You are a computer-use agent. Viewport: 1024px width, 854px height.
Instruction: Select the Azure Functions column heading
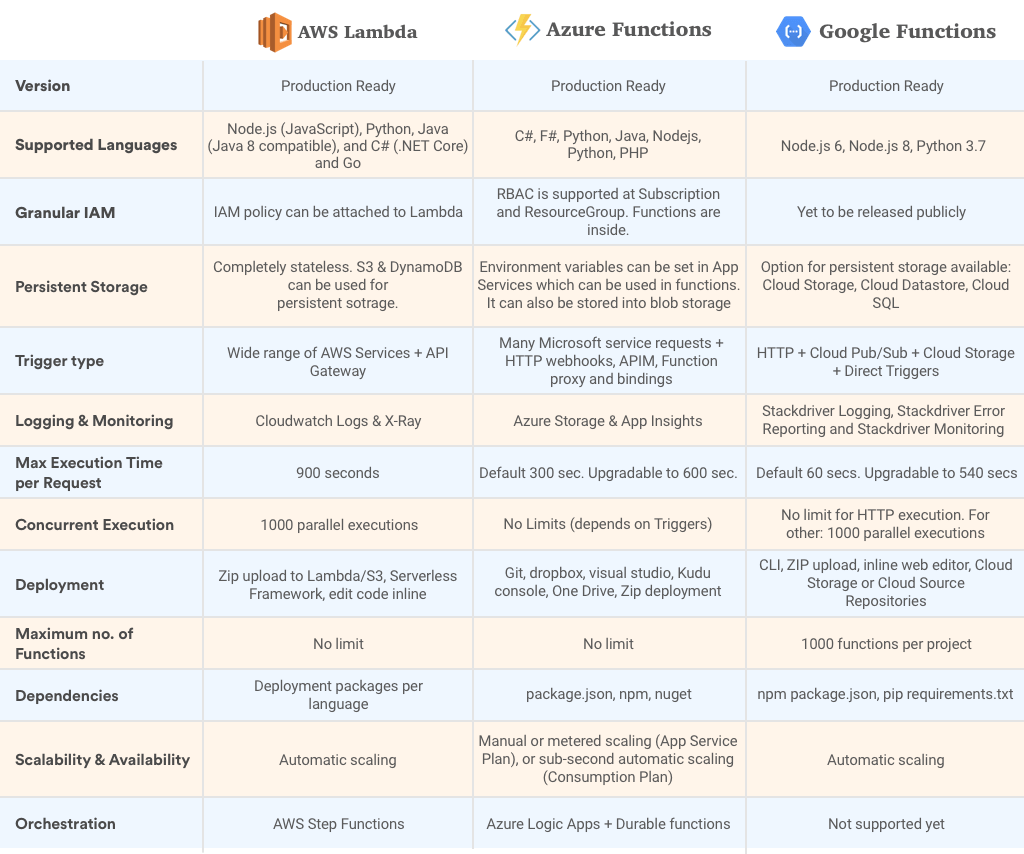[x=629, y=30]
